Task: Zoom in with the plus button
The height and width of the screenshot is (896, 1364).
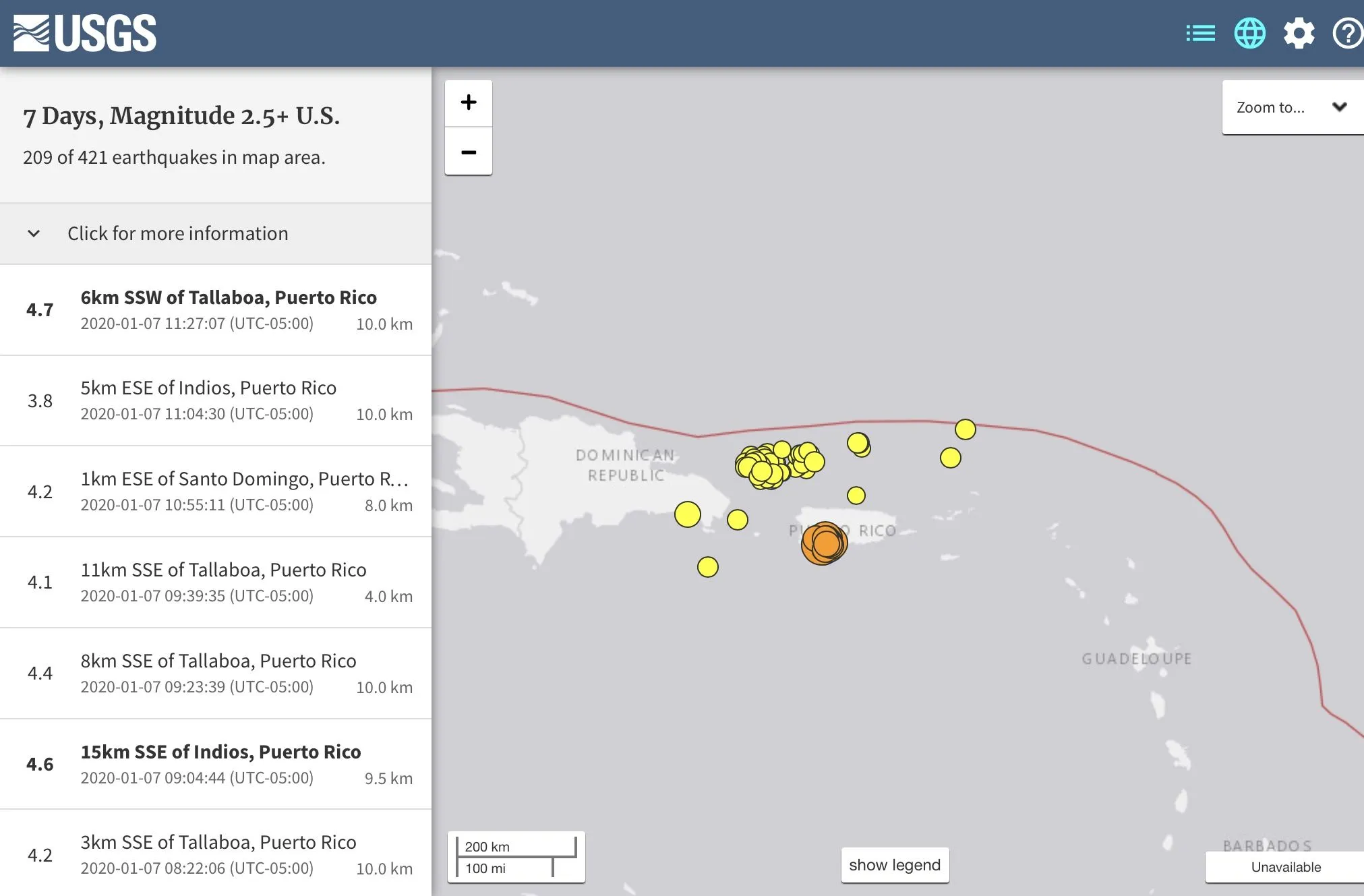Action: [469, 102]
